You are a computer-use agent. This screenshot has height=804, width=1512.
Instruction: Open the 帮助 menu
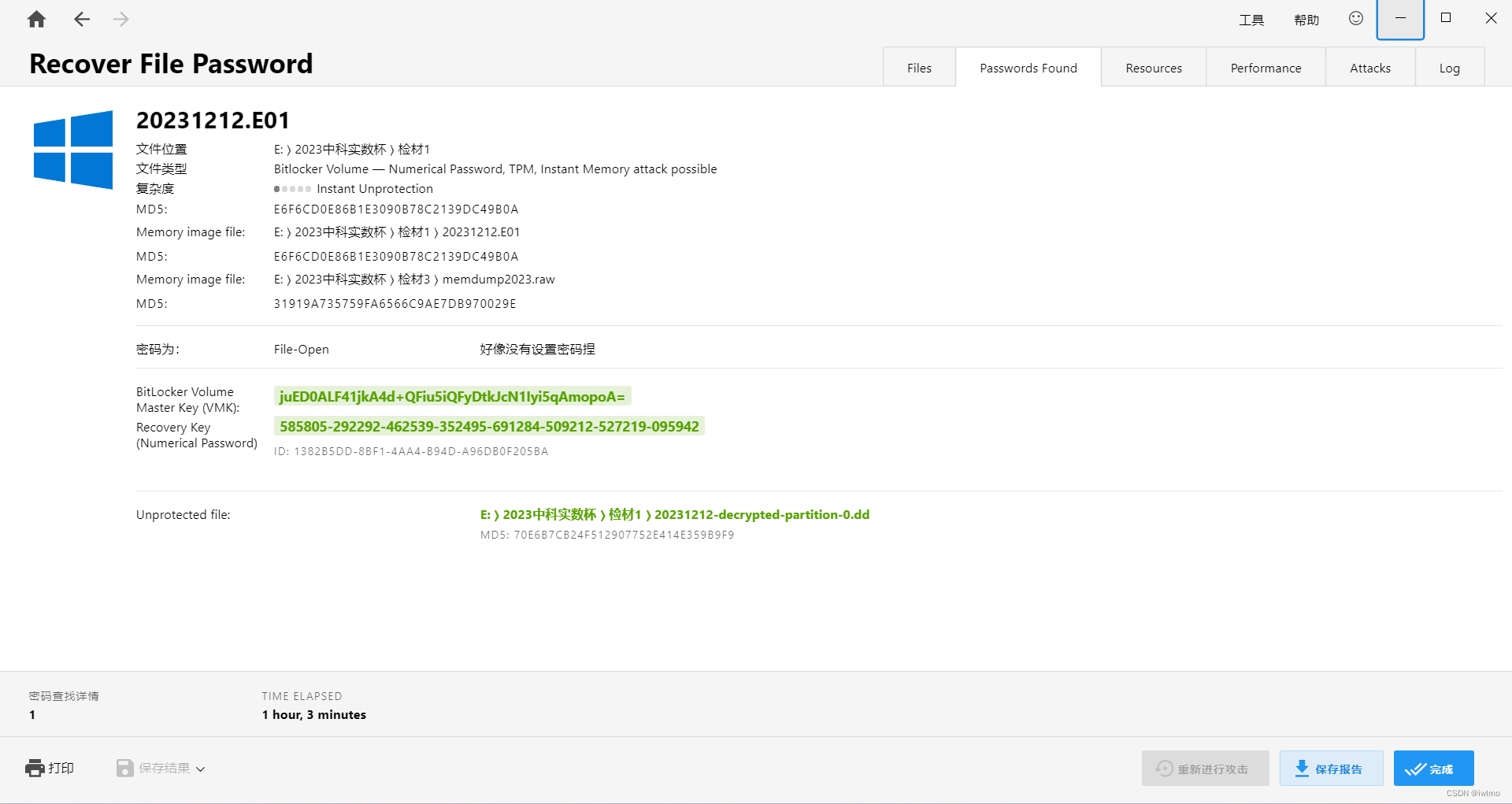[x=1306, y=20]
